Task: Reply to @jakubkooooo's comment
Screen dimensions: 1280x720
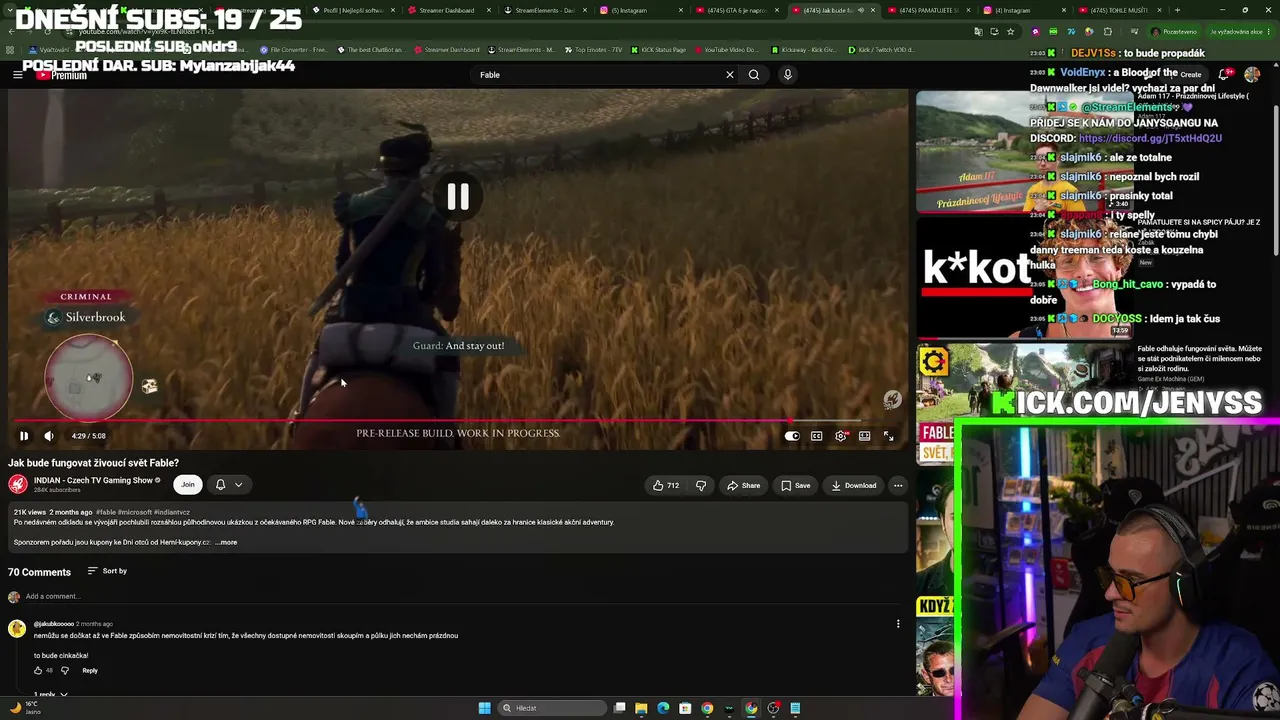Action: point(90,671)
